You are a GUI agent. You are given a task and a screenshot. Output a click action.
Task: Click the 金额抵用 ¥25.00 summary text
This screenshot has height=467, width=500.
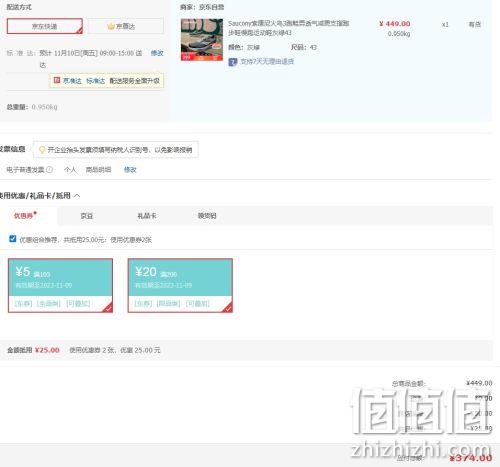pos(33,350)
